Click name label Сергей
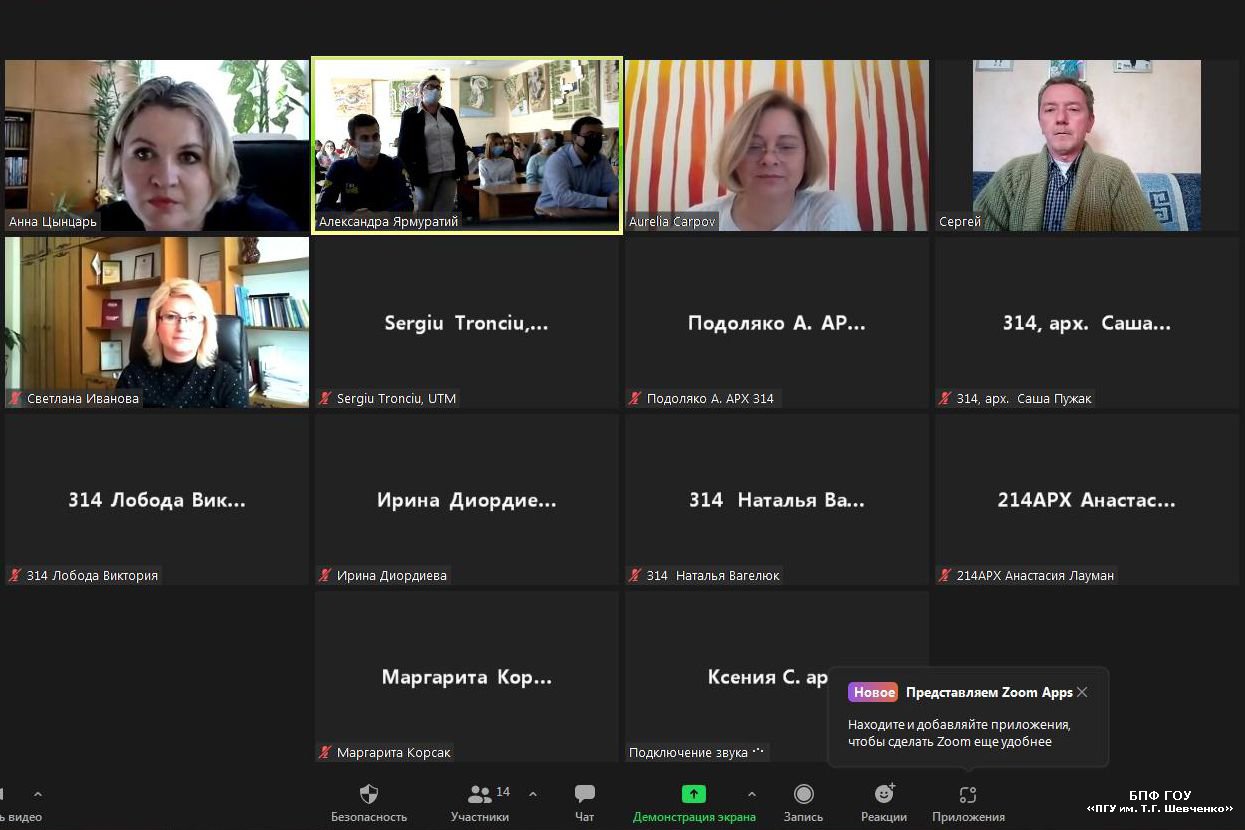Screen dimensions: 1245x830 pos(960,222)
